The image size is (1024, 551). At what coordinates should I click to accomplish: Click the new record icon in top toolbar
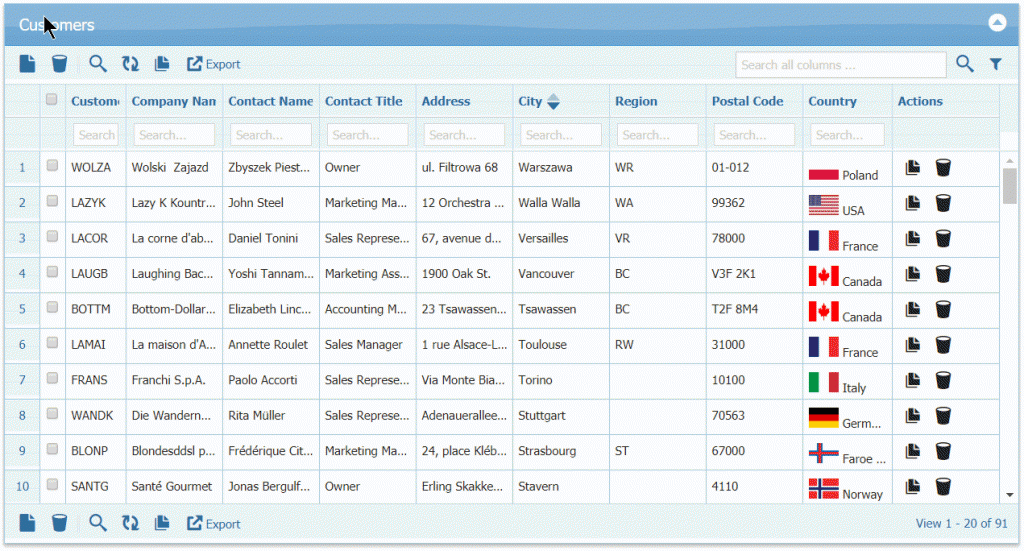point(28,64)
